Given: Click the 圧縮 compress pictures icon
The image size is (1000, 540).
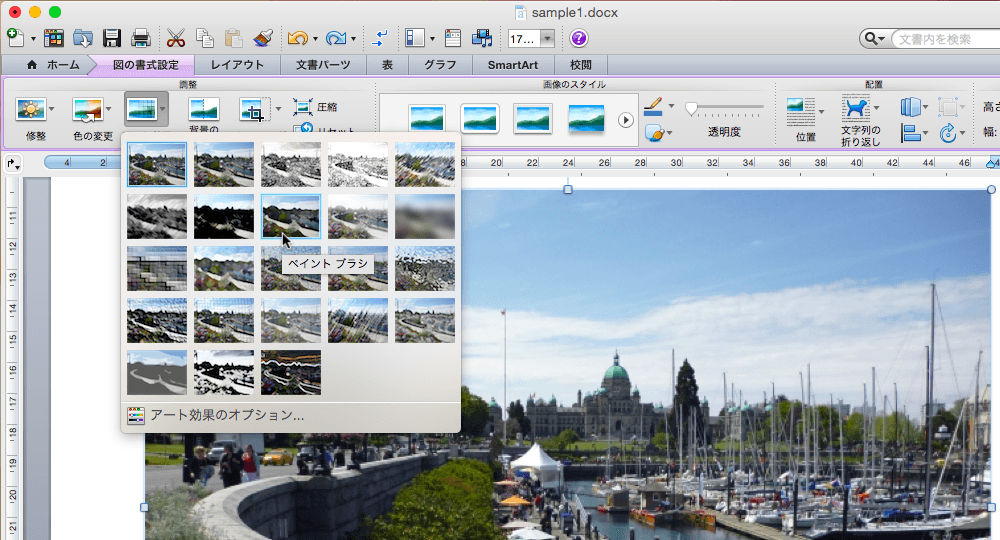Looking at the screenshot, I should tap(303, 107).
